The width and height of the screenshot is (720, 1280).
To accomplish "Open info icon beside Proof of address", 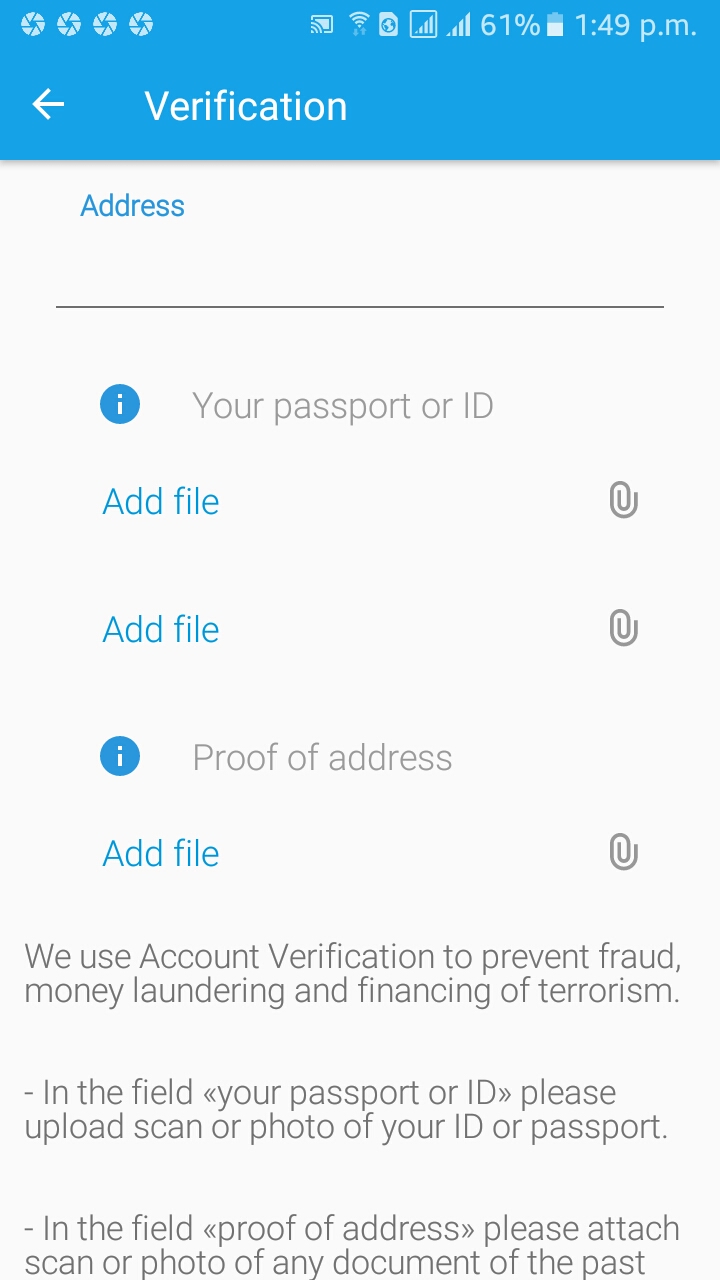I will [120, 757].
